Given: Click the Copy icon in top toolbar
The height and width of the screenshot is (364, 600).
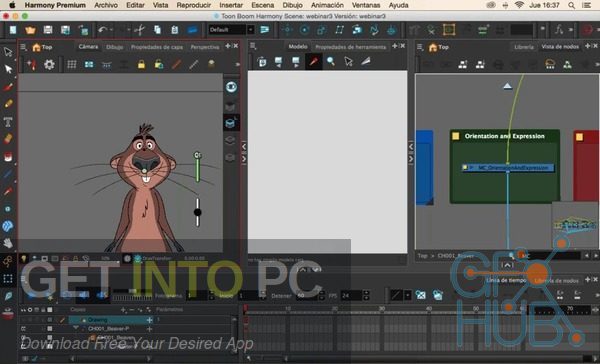Looking at the screenshot, I should click(157, 29).
